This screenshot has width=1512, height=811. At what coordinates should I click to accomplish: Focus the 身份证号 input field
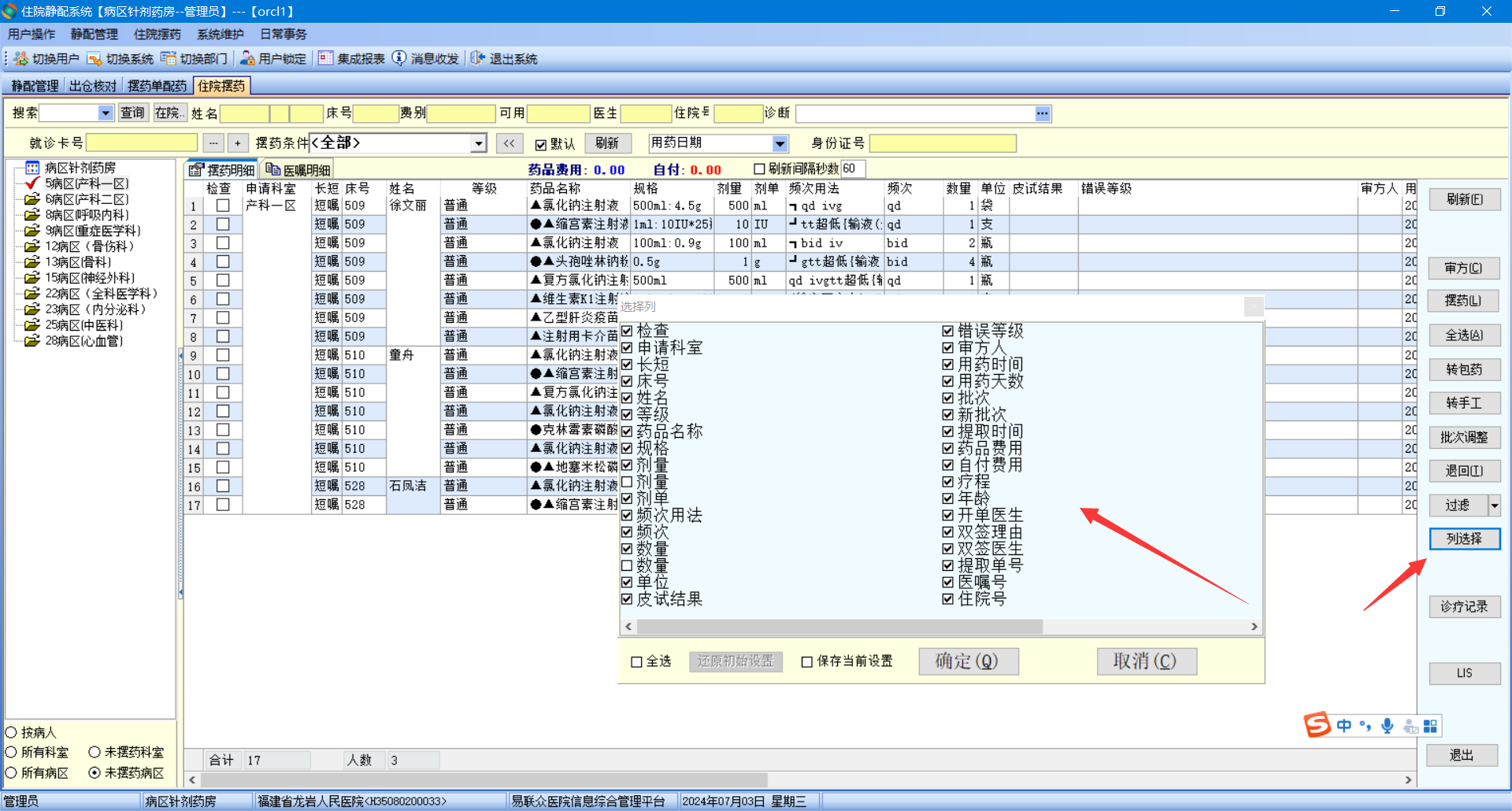pos(943,143)
